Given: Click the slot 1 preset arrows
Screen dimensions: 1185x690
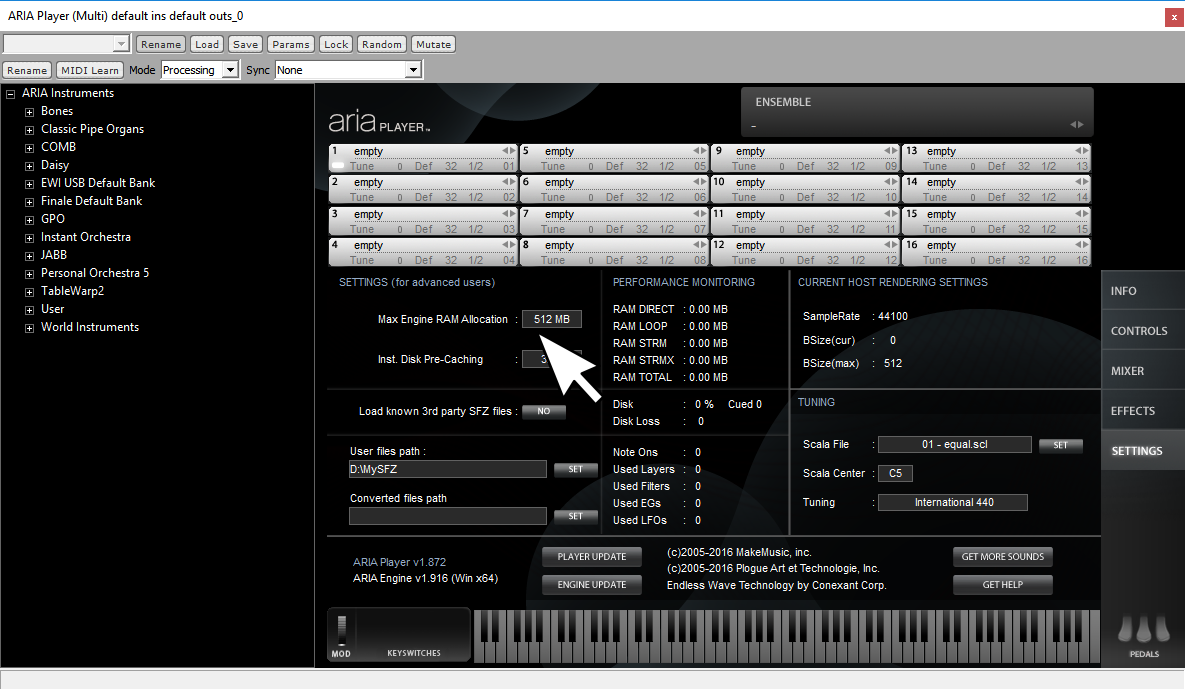Looking at the screenshot, I should [508, 151].
